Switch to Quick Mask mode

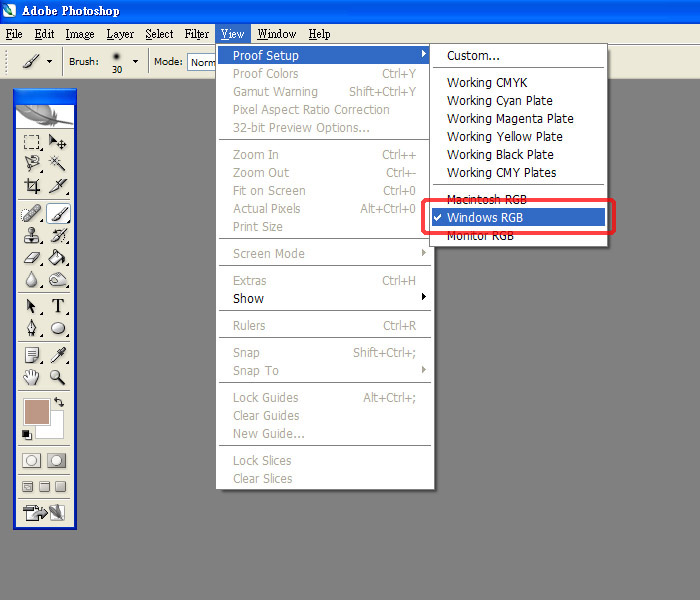click(57, 460)
